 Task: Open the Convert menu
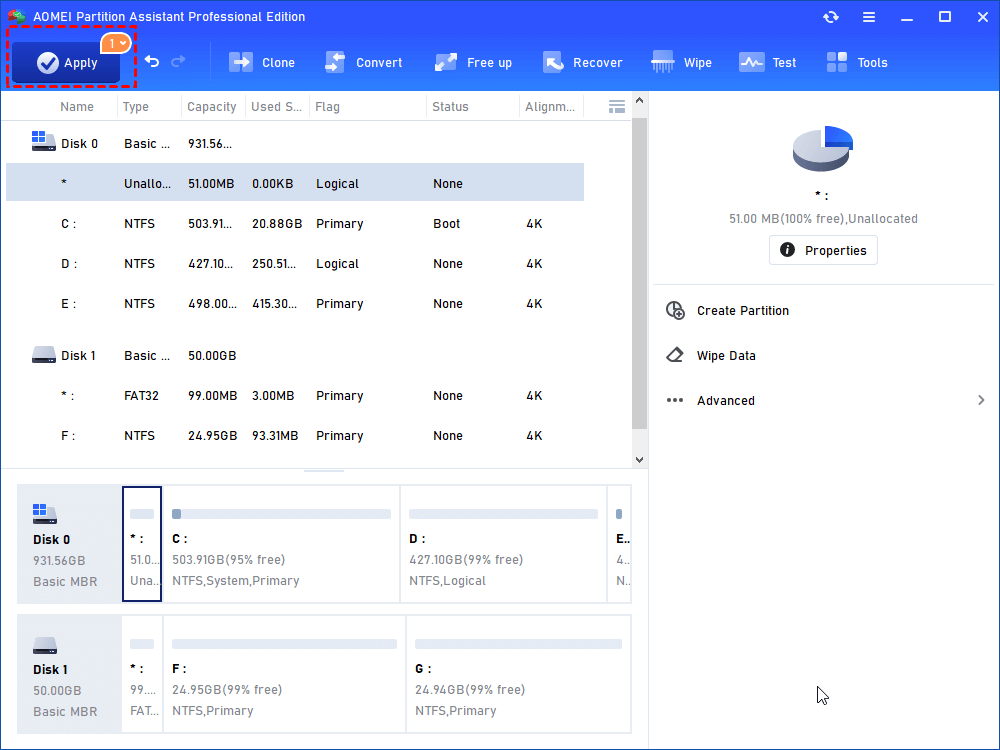(364, 62)
